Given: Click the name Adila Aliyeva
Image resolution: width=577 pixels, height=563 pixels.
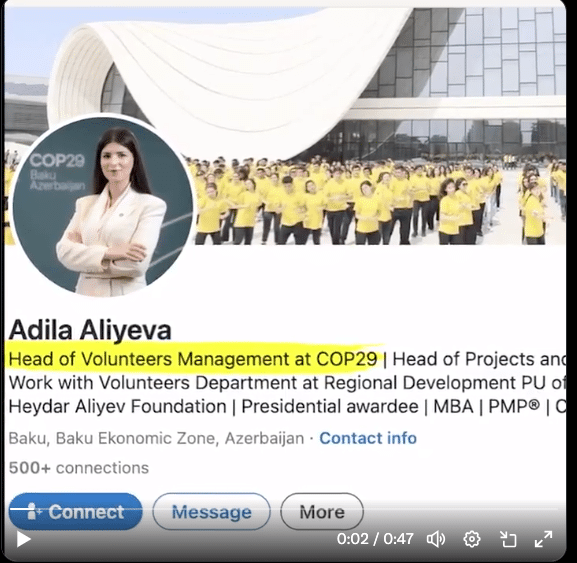Looking at the screenshot, I should pos(90,330).
